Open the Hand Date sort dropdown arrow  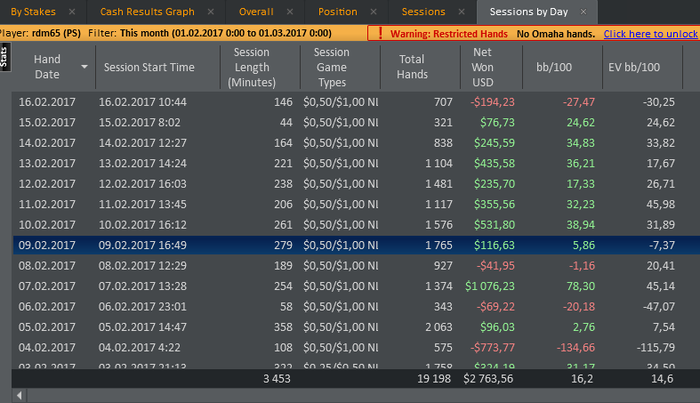click(84, 67)
